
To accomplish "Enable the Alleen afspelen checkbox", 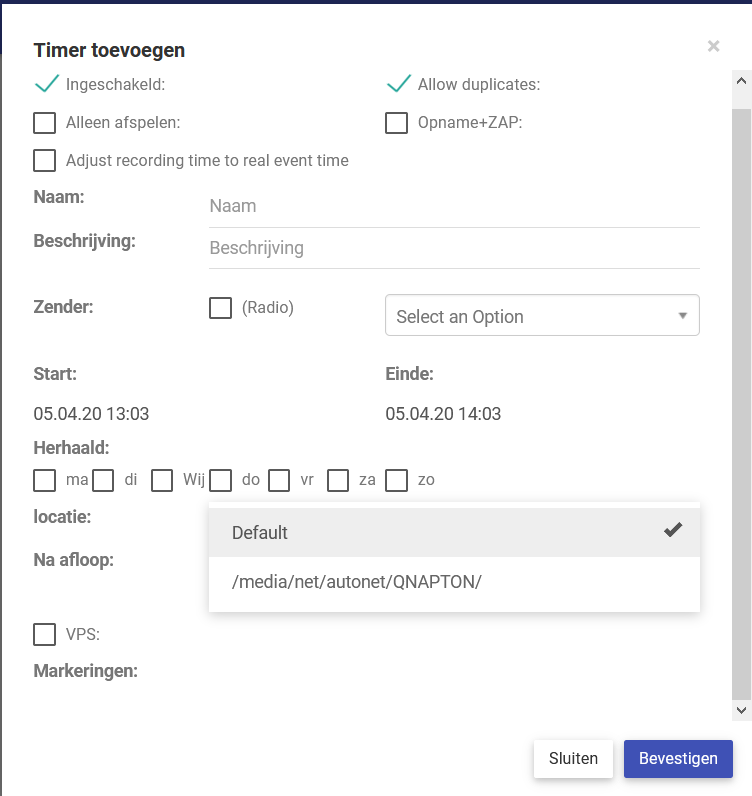I will coord(45,123).
